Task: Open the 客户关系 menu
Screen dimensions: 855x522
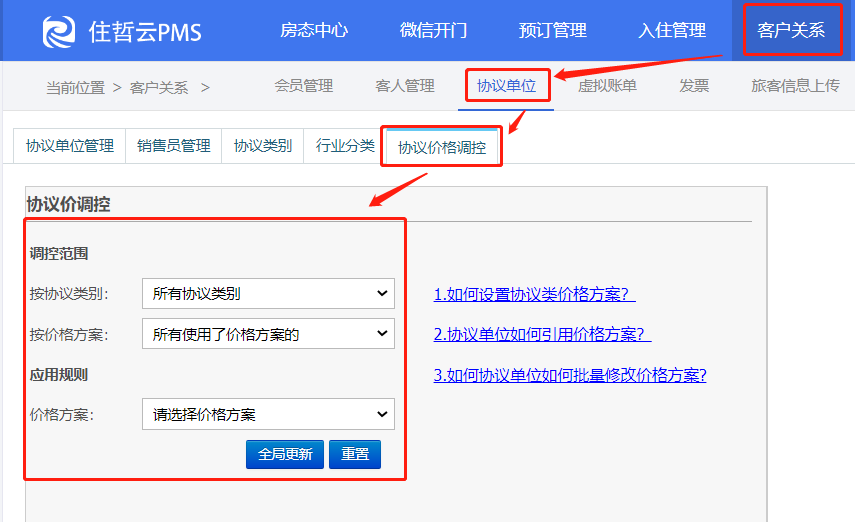Action: (x=791, y=30)
